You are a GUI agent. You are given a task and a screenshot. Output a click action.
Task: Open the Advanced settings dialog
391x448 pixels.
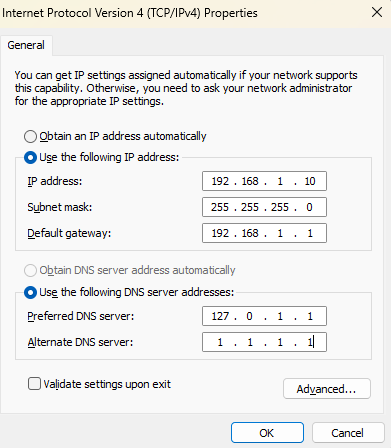point(327,389)
